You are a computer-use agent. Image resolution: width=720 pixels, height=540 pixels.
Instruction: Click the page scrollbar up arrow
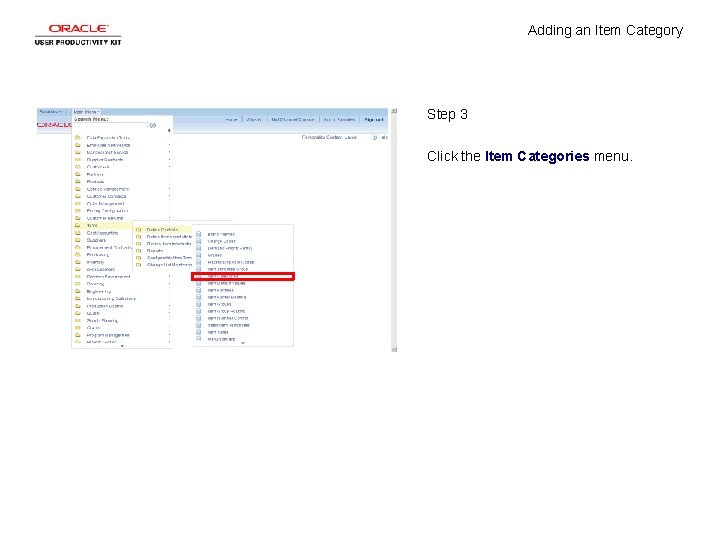click(x=394, y=111)
